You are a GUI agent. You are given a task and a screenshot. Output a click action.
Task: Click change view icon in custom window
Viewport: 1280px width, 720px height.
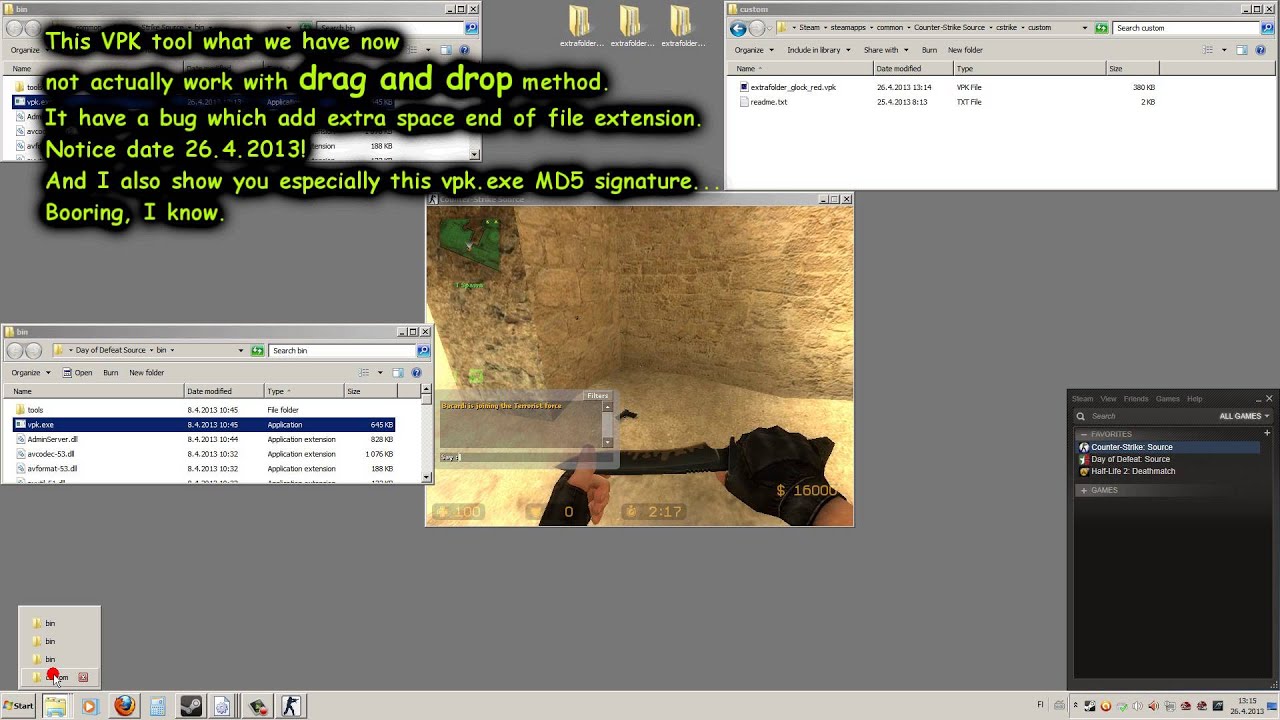point(1208,50)
